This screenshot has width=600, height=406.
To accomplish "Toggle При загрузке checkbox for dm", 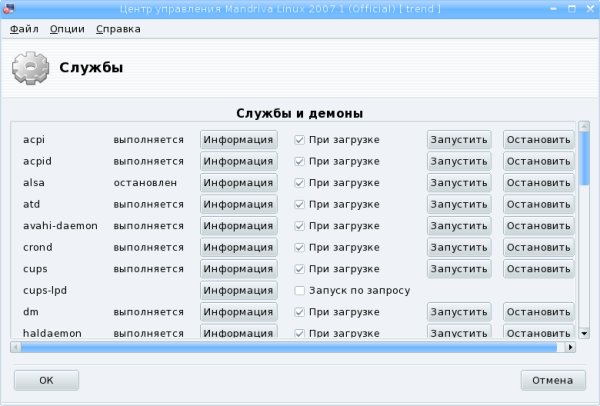I will [300, 312].
